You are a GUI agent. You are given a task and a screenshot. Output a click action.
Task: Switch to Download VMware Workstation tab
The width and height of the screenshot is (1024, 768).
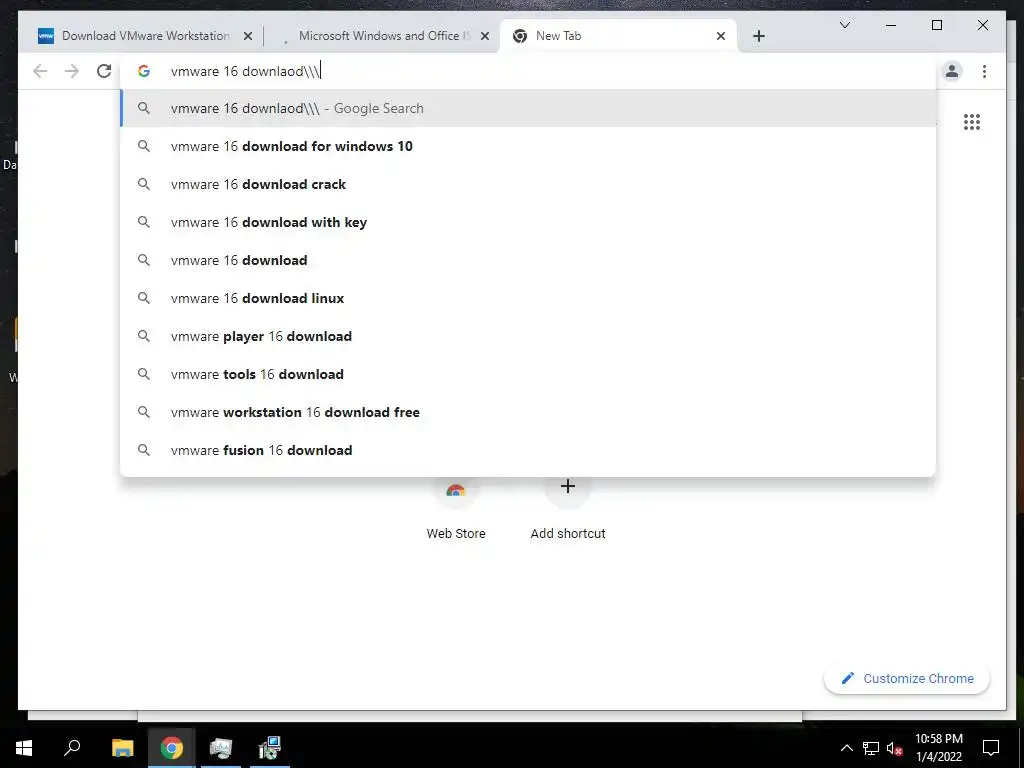click(x=146, y=36)
